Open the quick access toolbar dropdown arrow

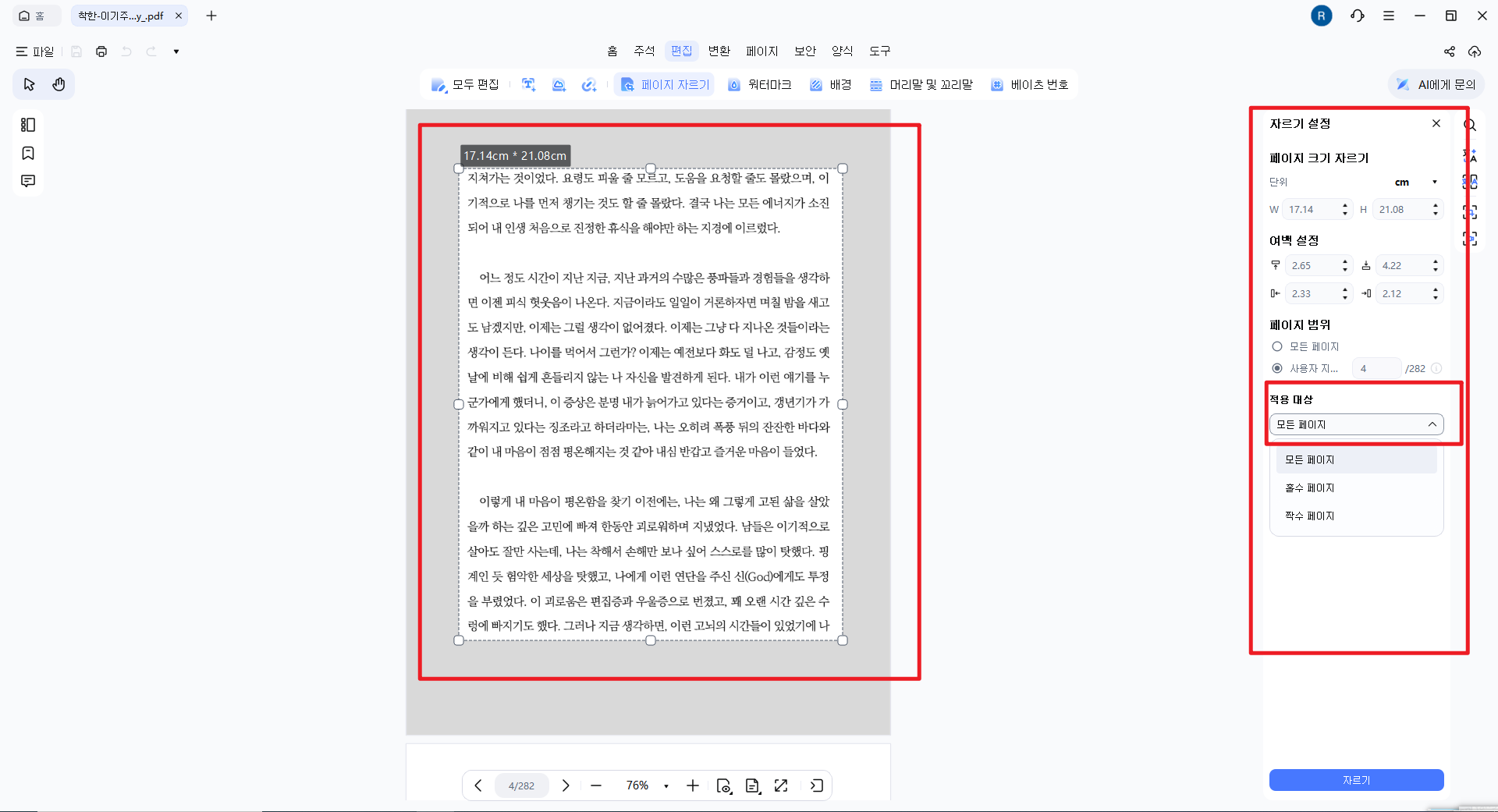tap(176, 51)
